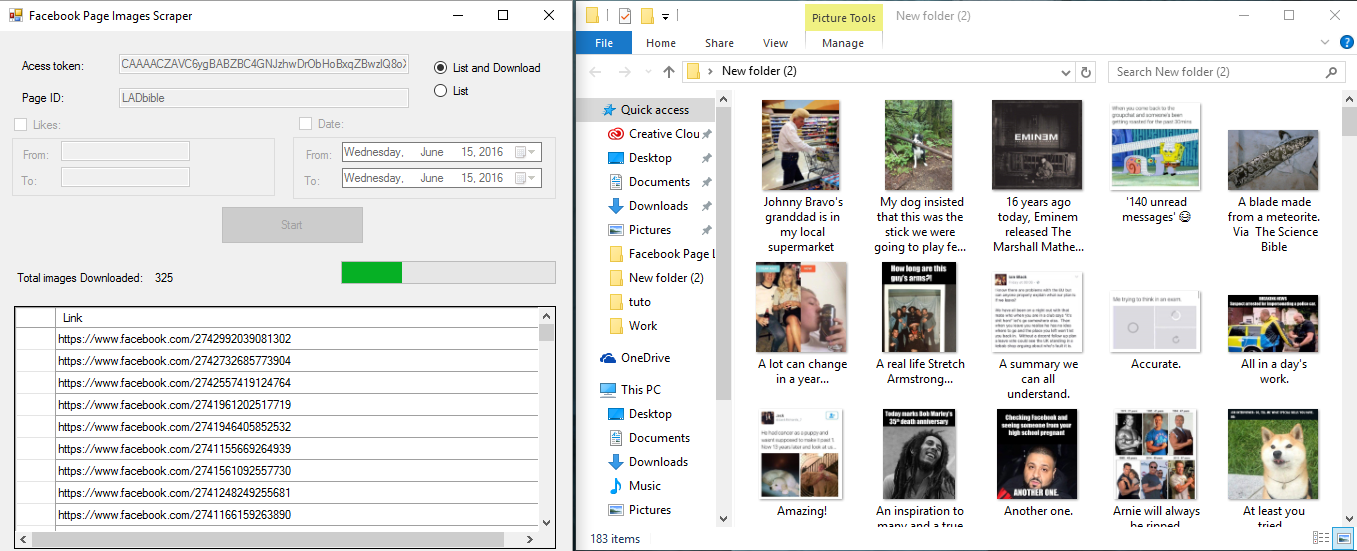Select the List radio button

coord(451,91)
